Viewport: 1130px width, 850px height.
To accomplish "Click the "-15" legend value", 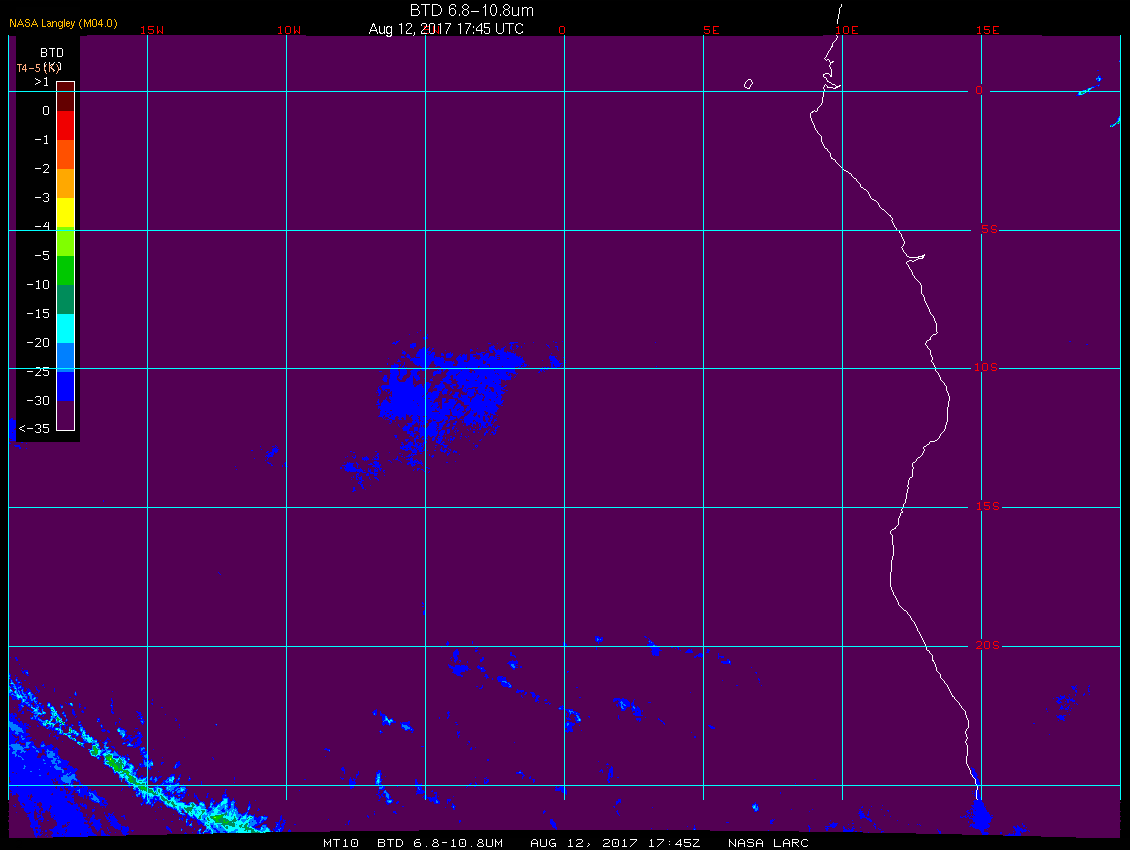I will [38, 314].
